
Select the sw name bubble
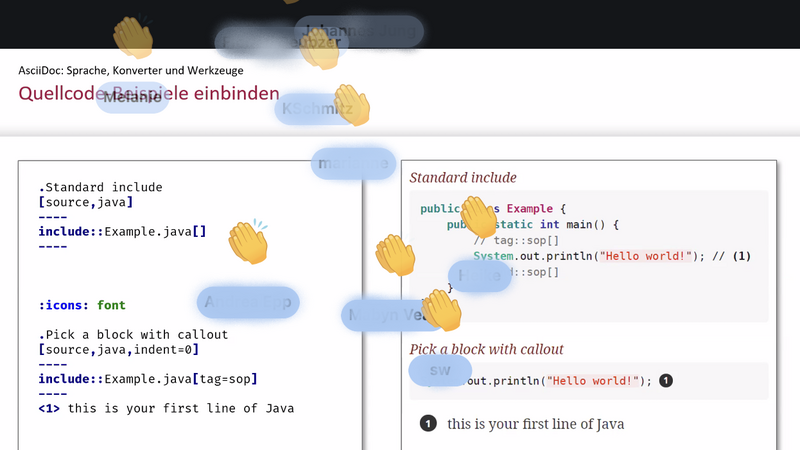pos(440,370)
